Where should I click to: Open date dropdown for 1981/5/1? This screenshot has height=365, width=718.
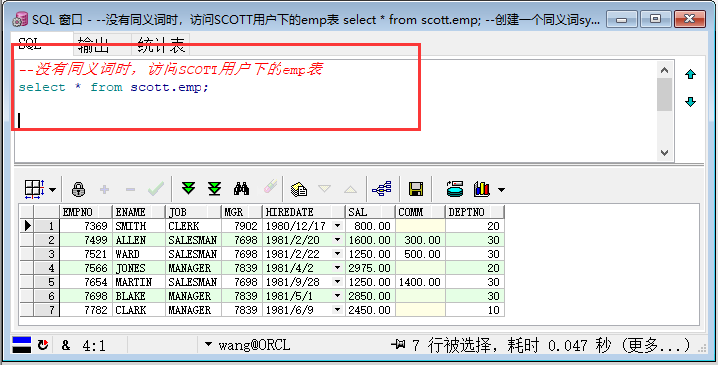(x=337, y=296)
